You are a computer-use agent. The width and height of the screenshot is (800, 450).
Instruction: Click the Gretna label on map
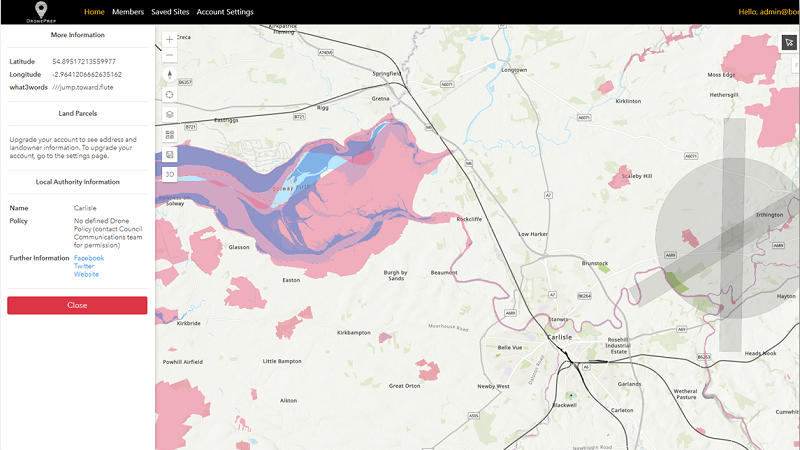pos(380,98)
